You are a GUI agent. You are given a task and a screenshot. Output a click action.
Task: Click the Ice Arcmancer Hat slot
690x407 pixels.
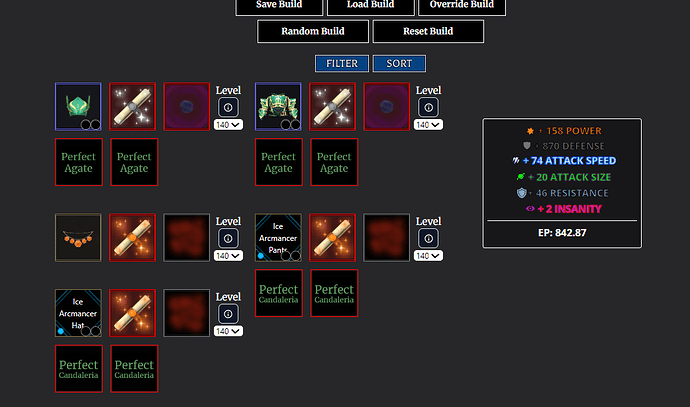pyautogui.click(x=78, y=313)
